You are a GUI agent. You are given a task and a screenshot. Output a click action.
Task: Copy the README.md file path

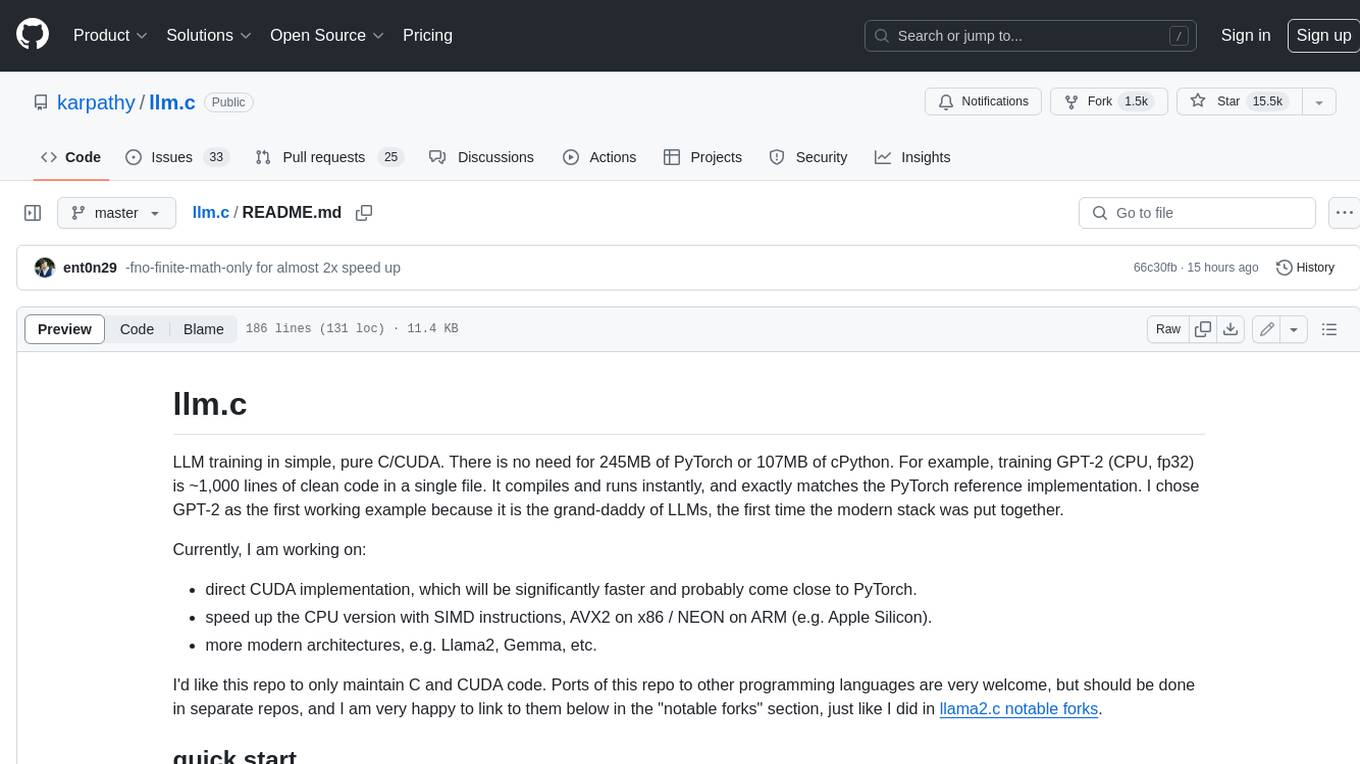point(364,213)
